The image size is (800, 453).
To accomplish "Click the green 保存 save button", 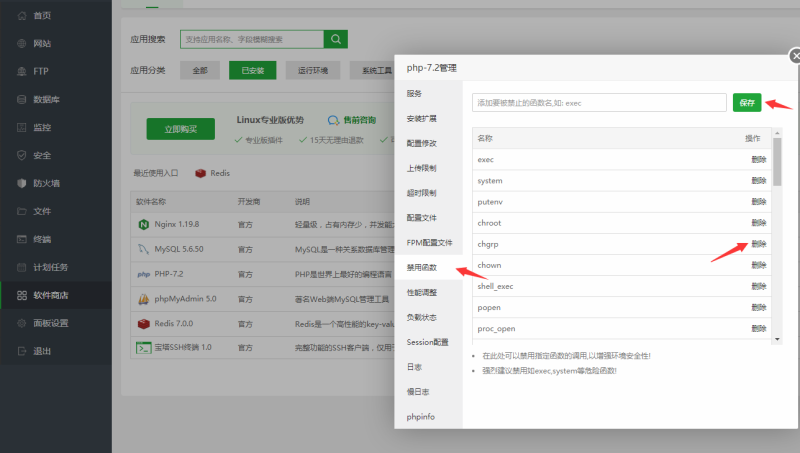I will pyautogui.click(x=747, y=103).
